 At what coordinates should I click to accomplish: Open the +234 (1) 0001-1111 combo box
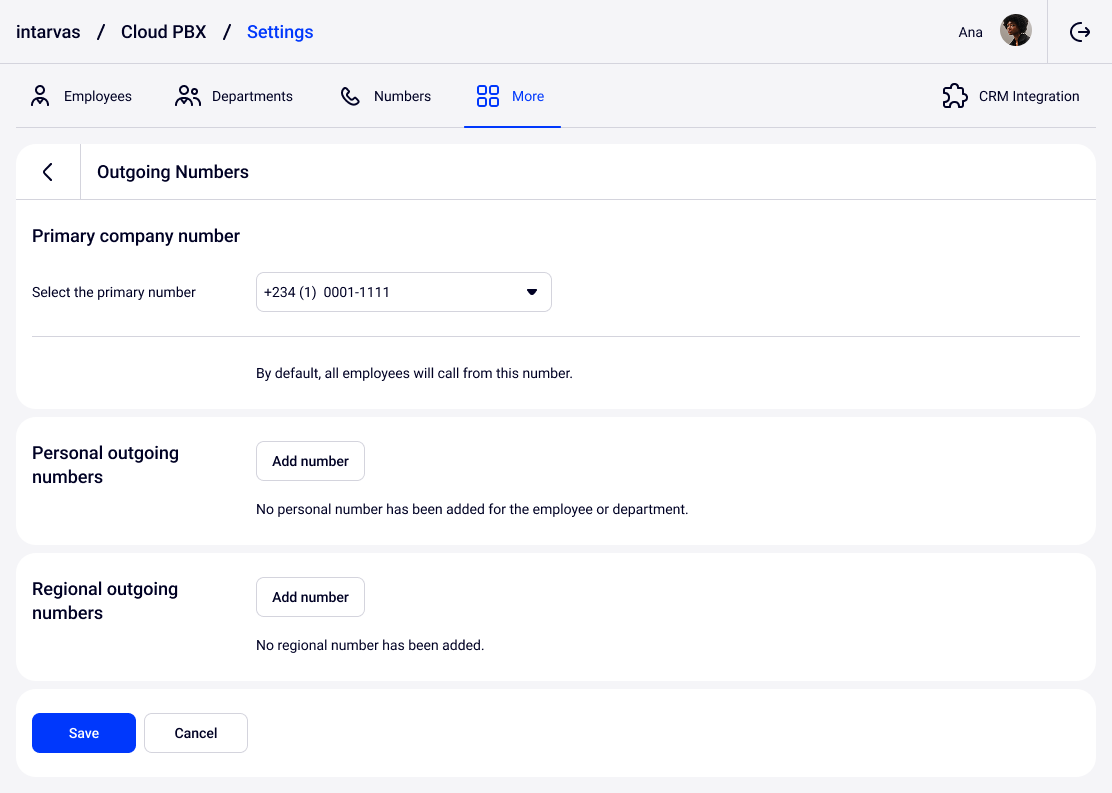[x=390, y=292]
